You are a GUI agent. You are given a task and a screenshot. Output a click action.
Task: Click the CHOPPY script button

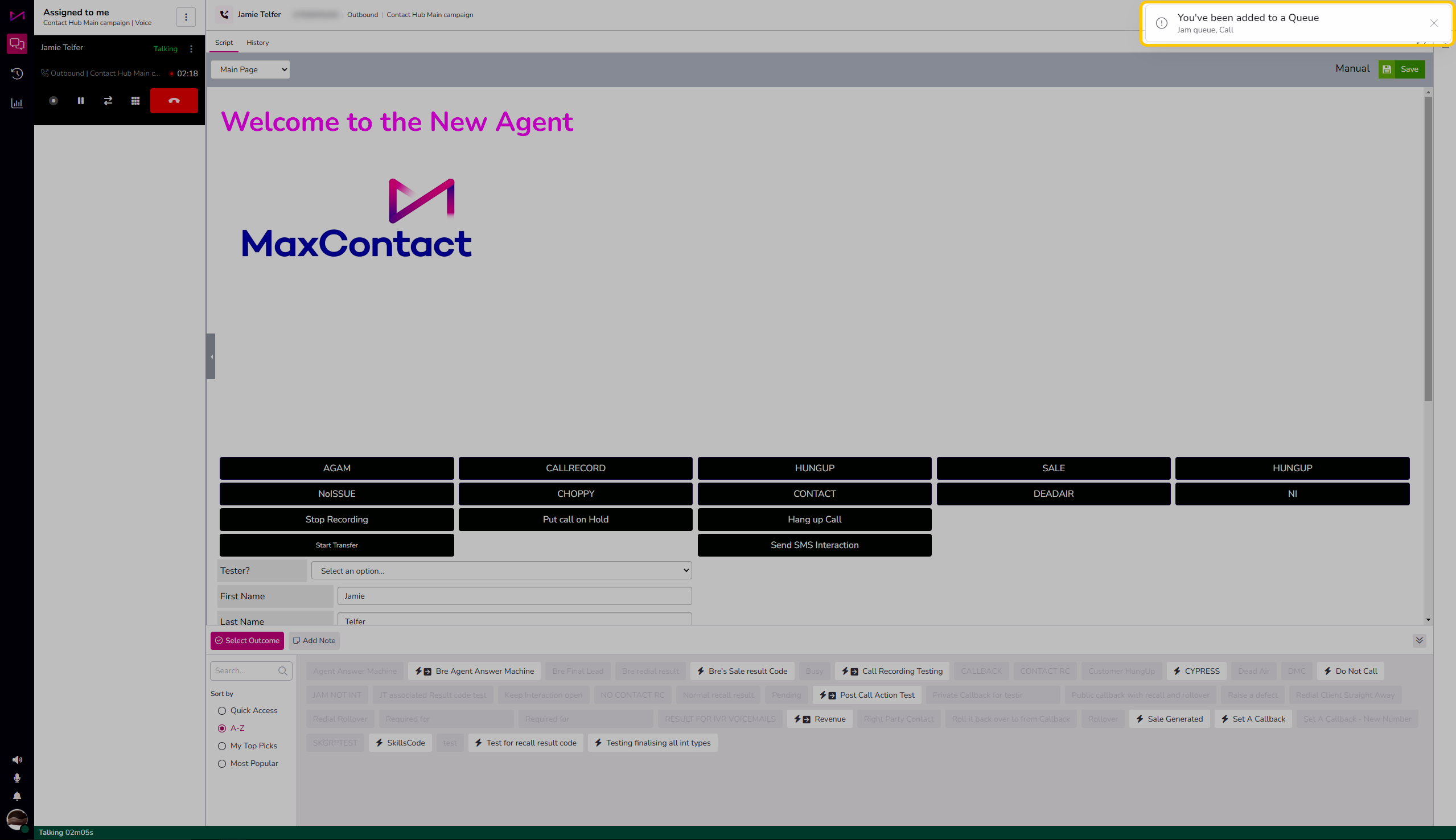pyautogui.click(x=575, y=494)
